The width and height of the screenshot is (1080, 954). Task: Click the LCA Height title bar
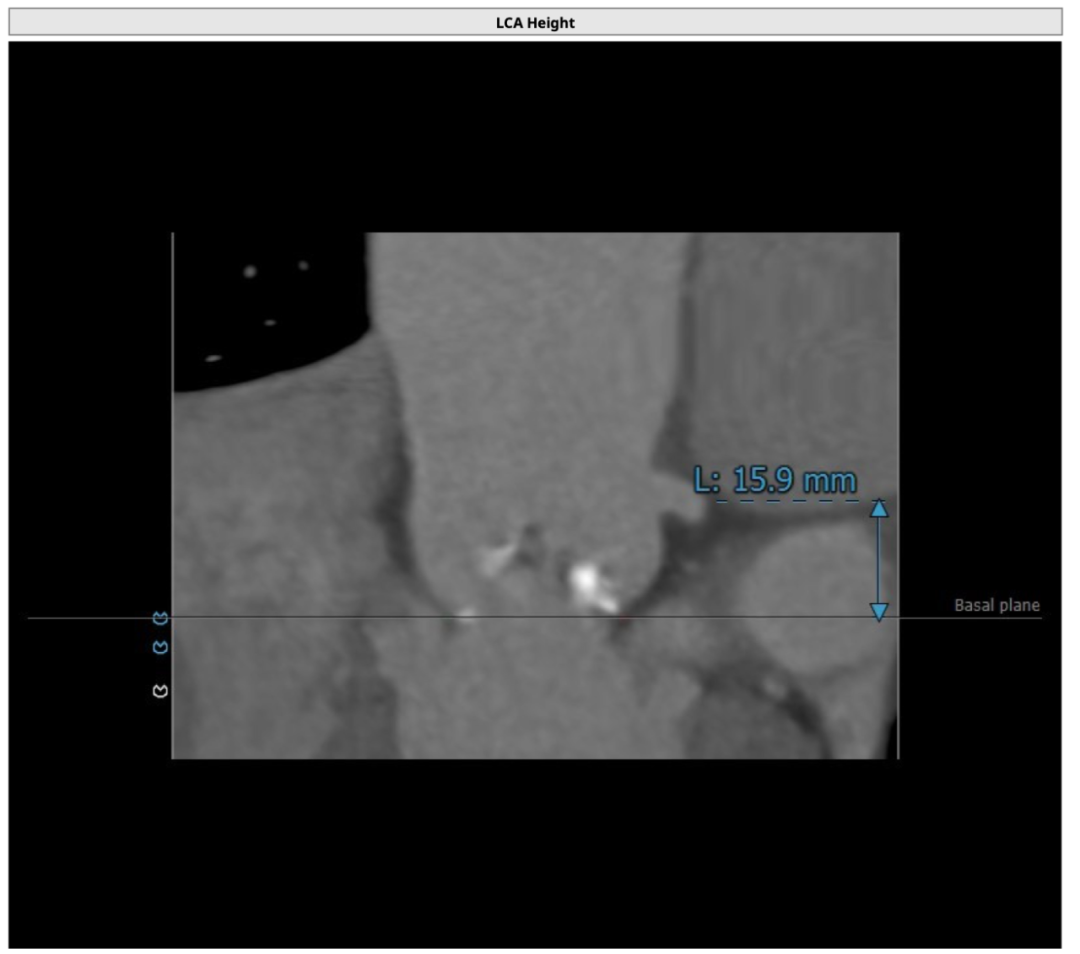tap(535, 22)
